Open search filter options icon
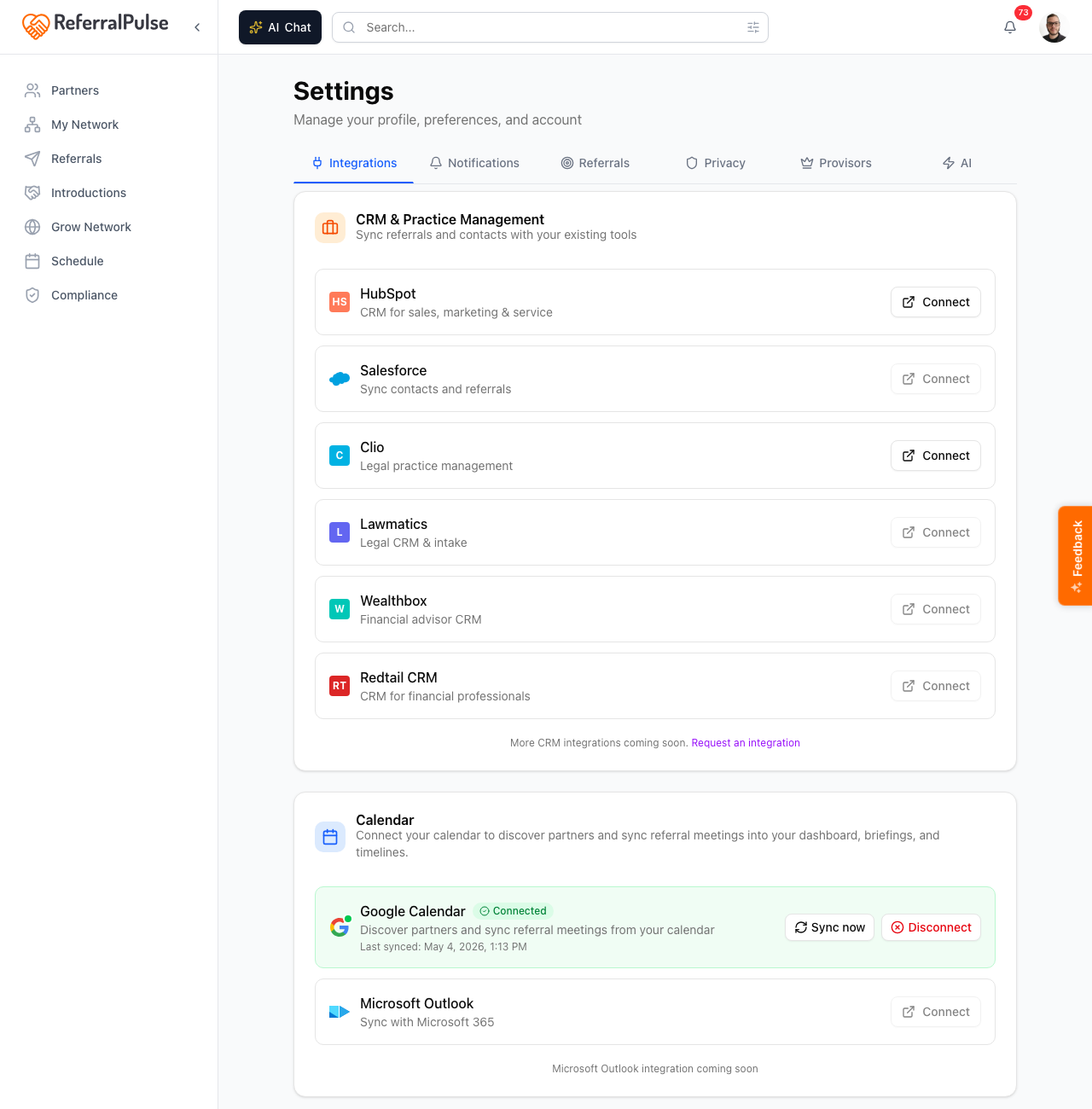1092x1109 pixels. pyautogui.click(x=753, y=27)
